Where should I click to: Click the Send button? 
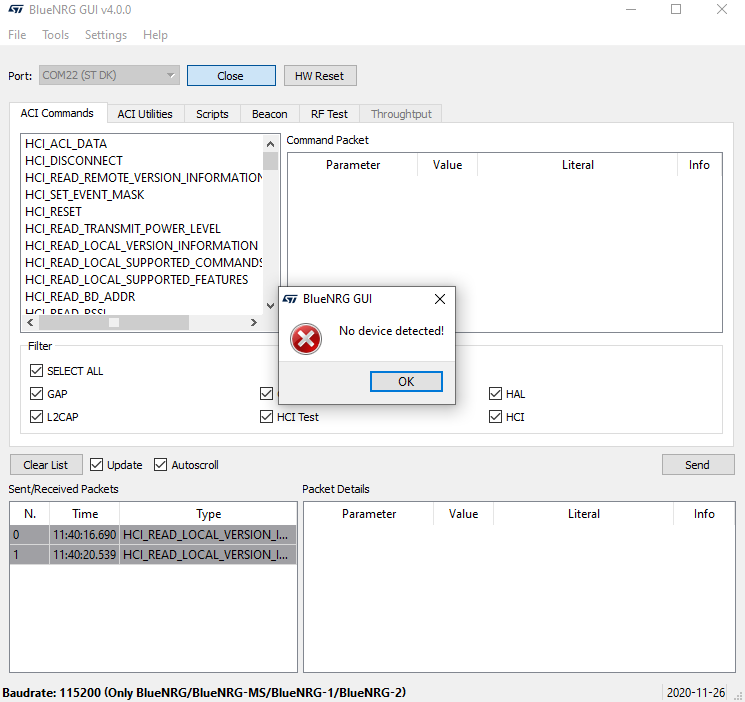[698, 465]
